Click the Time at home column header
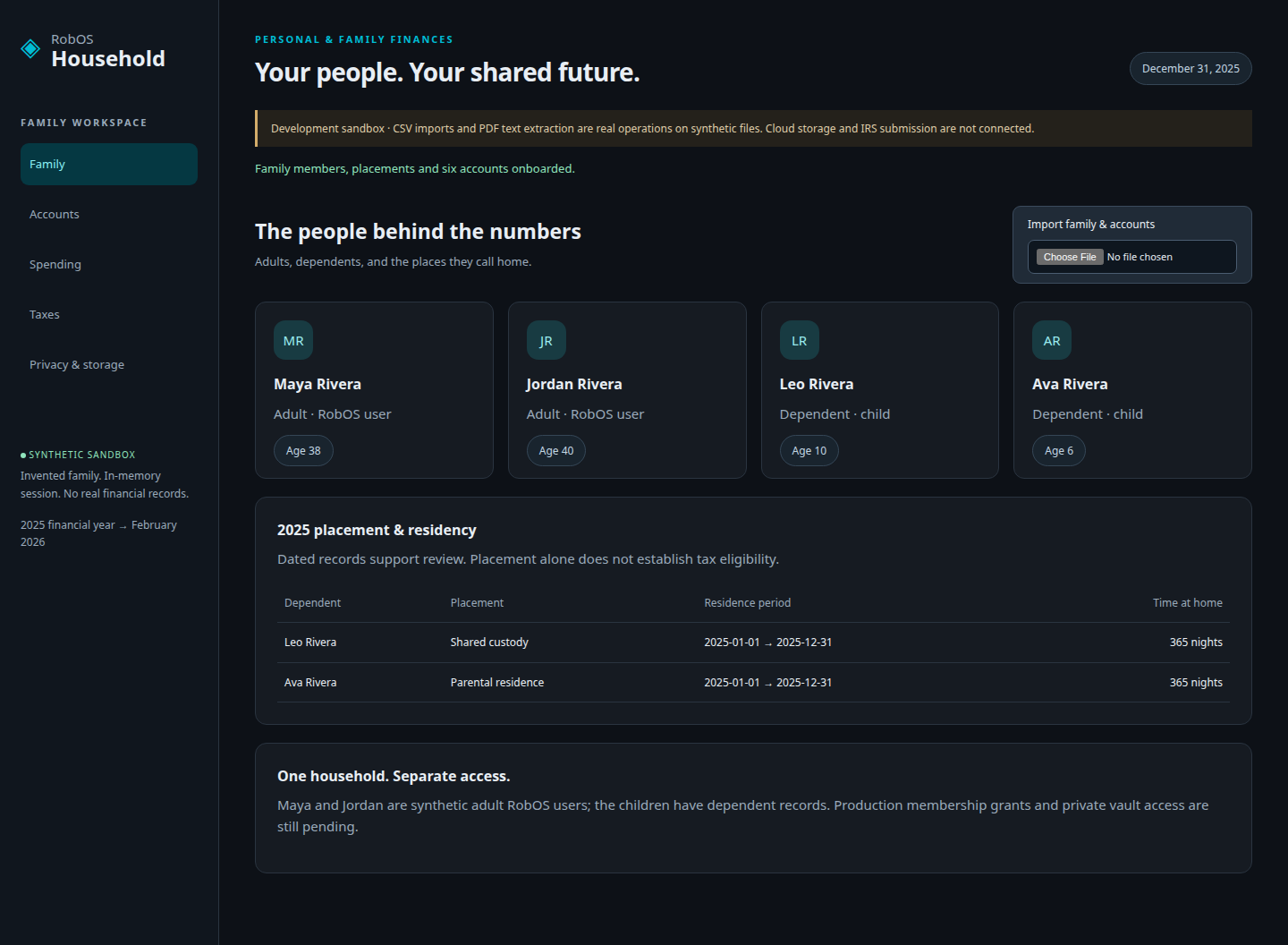Image resolution: width=1288 pixels, height=945 pixels. pos(1188,603)
